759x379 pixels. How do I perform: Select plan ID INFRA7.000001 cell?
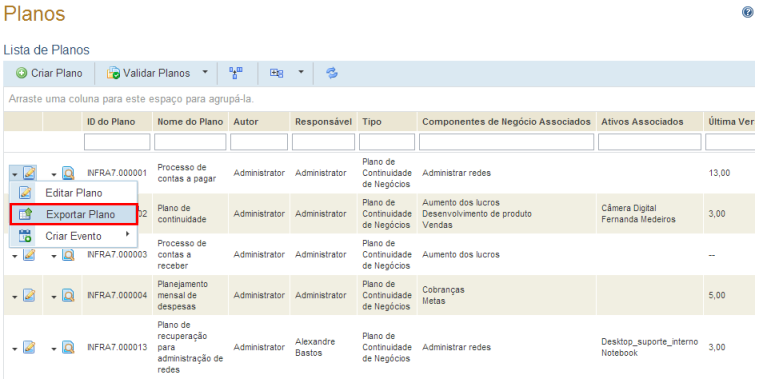tap(117, 173)
